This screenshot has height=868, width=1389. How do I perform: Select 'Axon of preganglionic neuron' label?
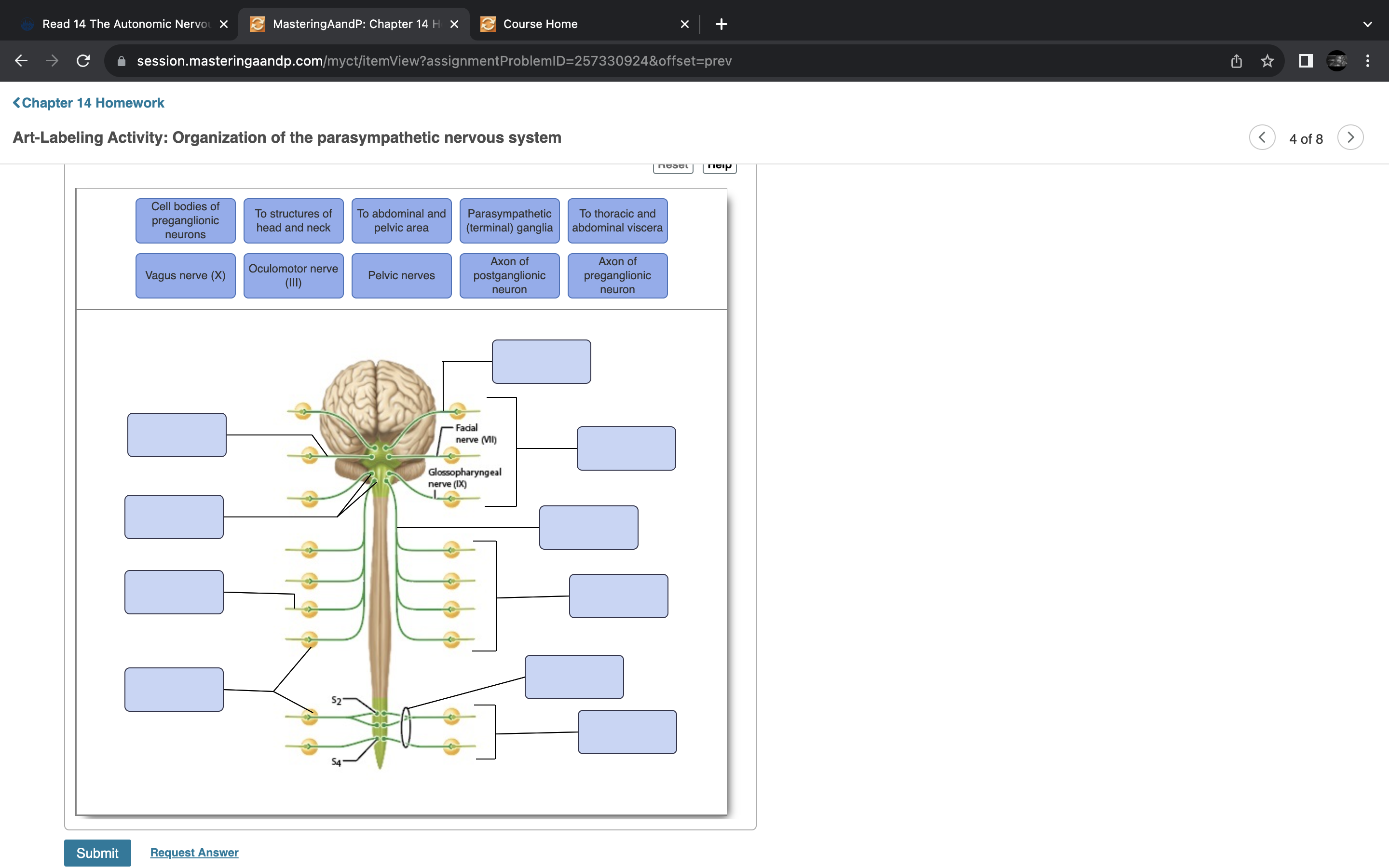617,275
